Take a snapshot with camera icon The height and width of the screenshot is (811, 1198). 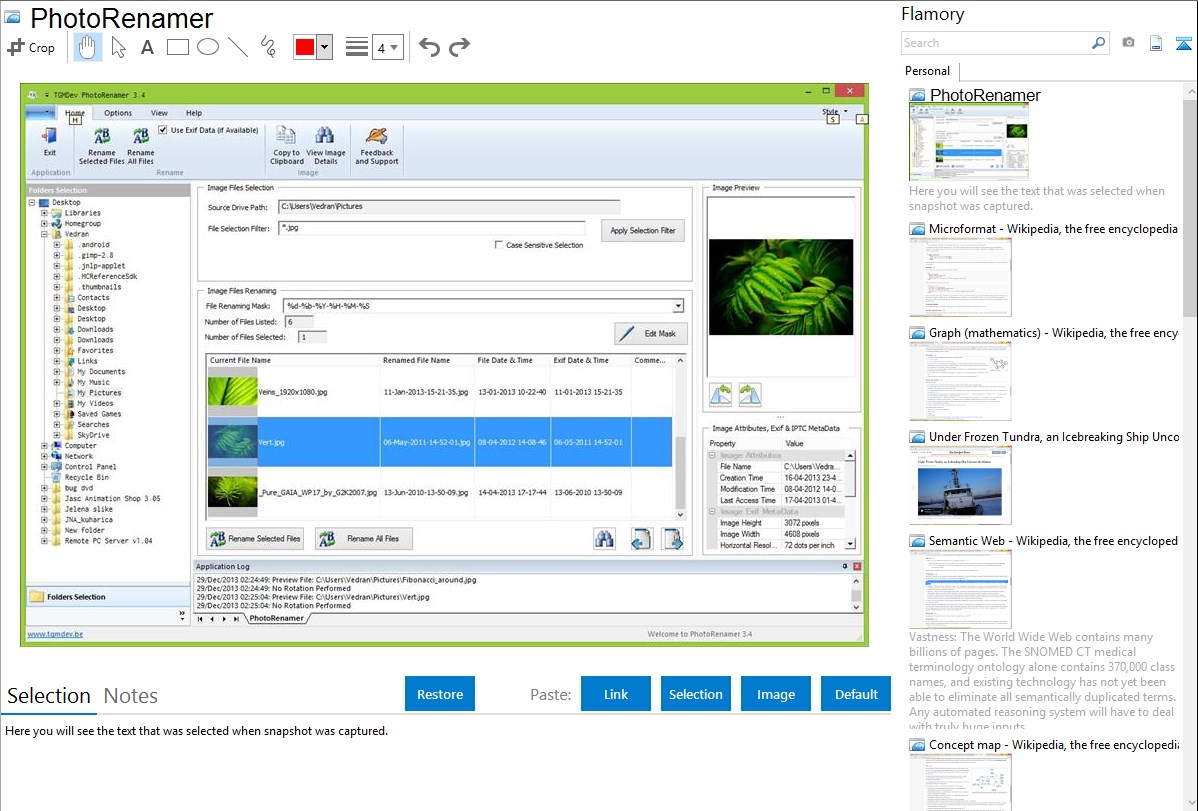(x=1128, y=43)
